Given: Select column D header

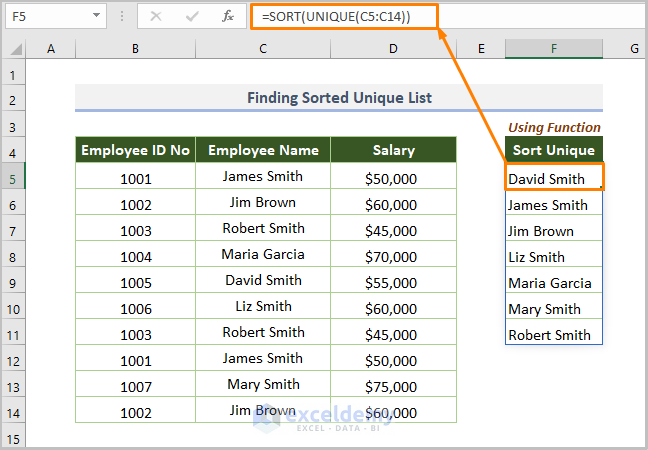Looking at the screenshot, I should point(393,49).
